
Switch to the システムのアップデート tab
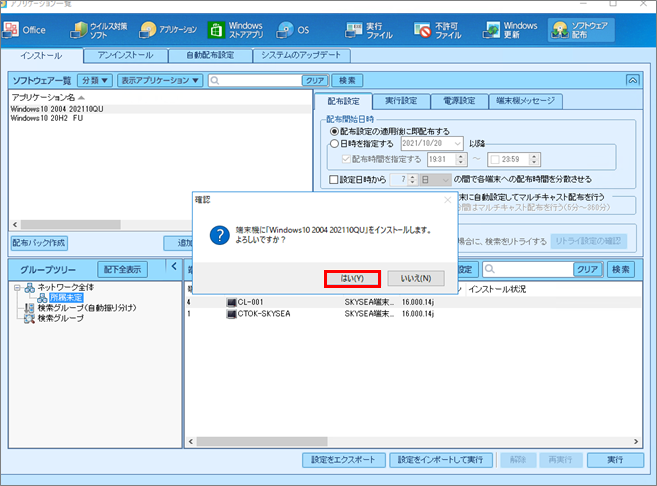coord(301,55)
